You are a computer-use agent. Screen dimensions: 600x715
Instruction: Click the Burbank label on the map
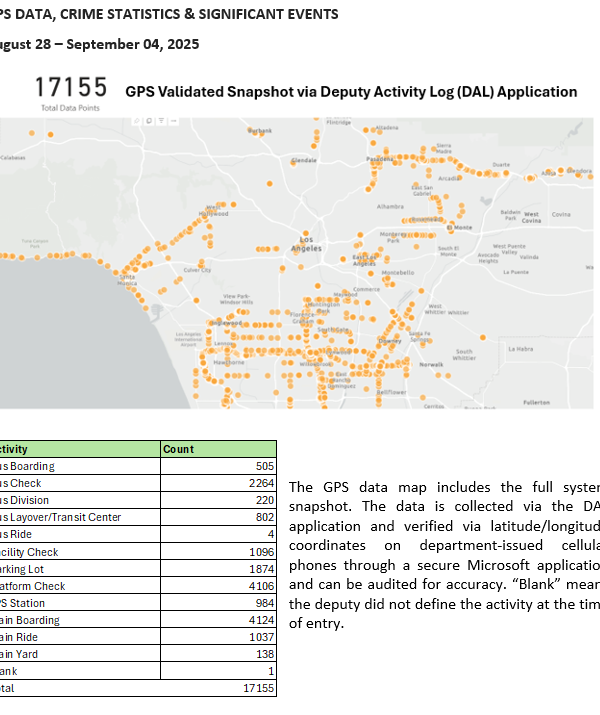(x=260, y=131)
